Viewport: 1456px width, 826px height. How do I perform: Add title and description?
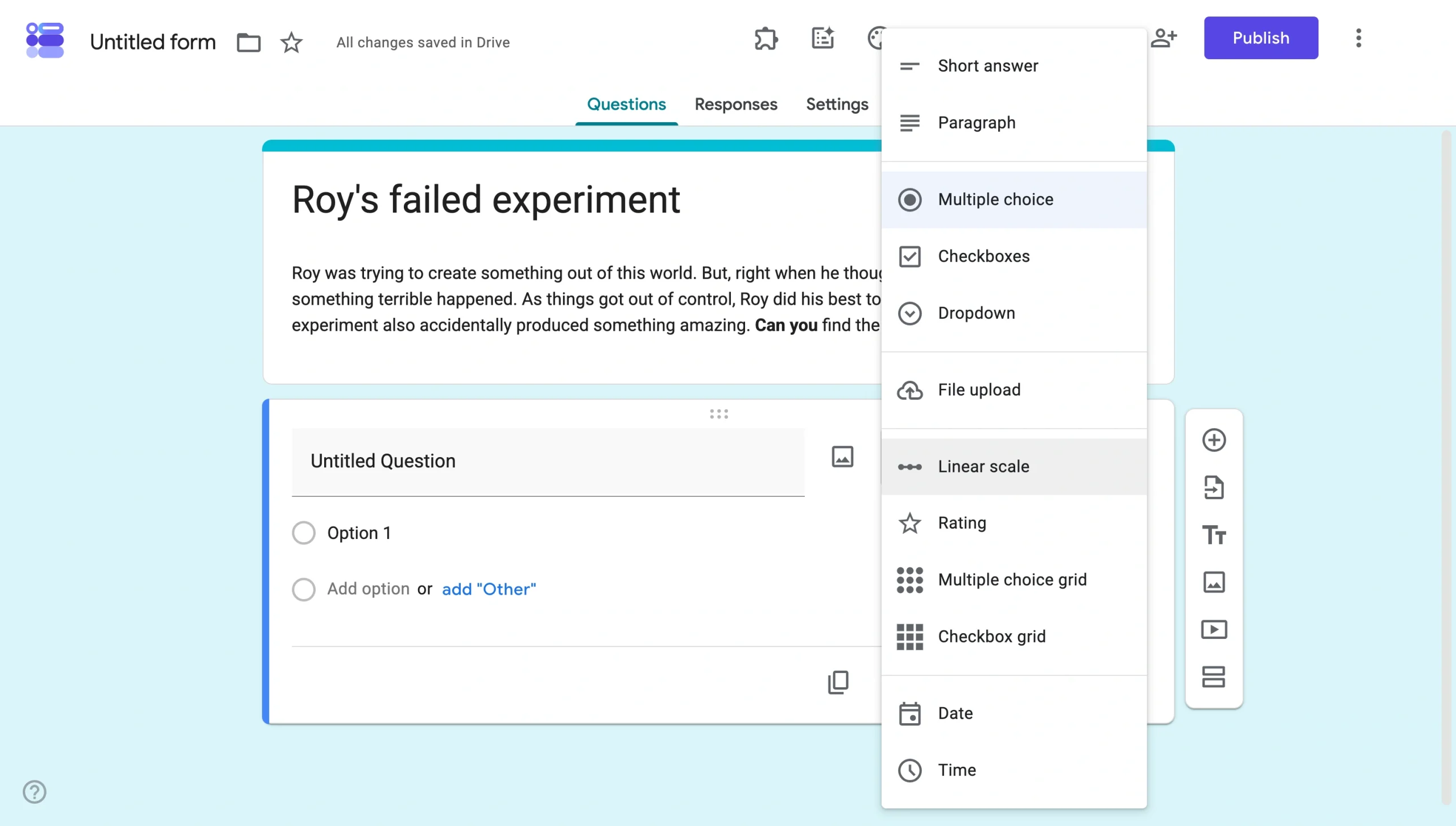1214,535
